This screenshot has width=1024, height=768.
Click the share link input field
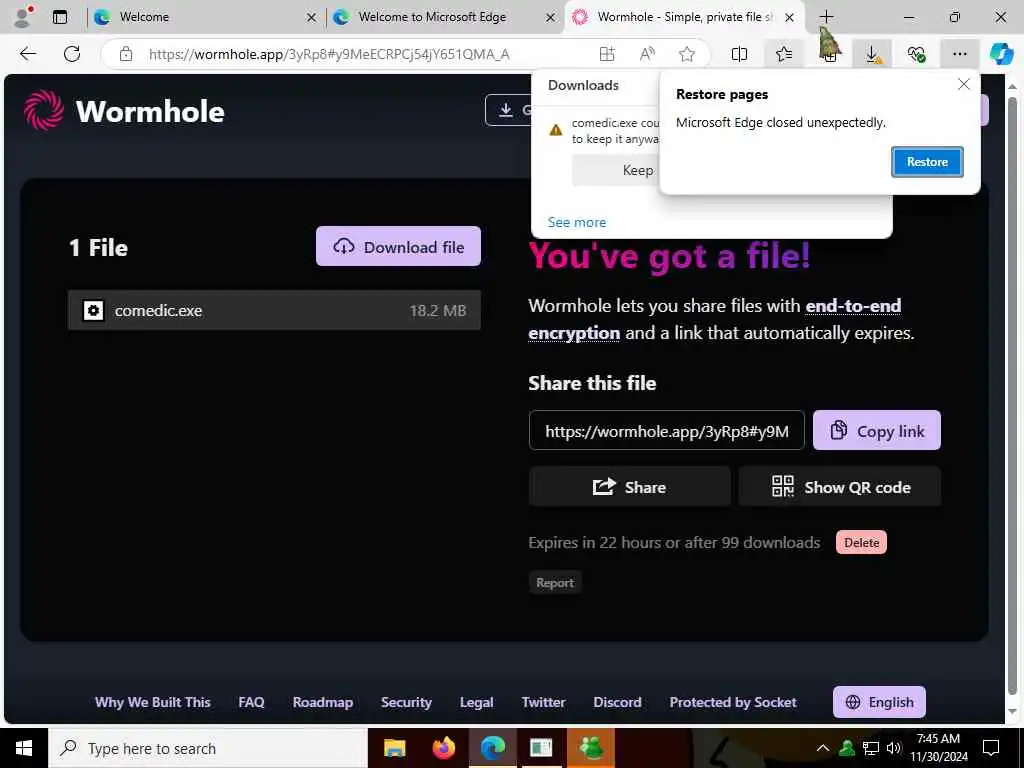(666, 430)
